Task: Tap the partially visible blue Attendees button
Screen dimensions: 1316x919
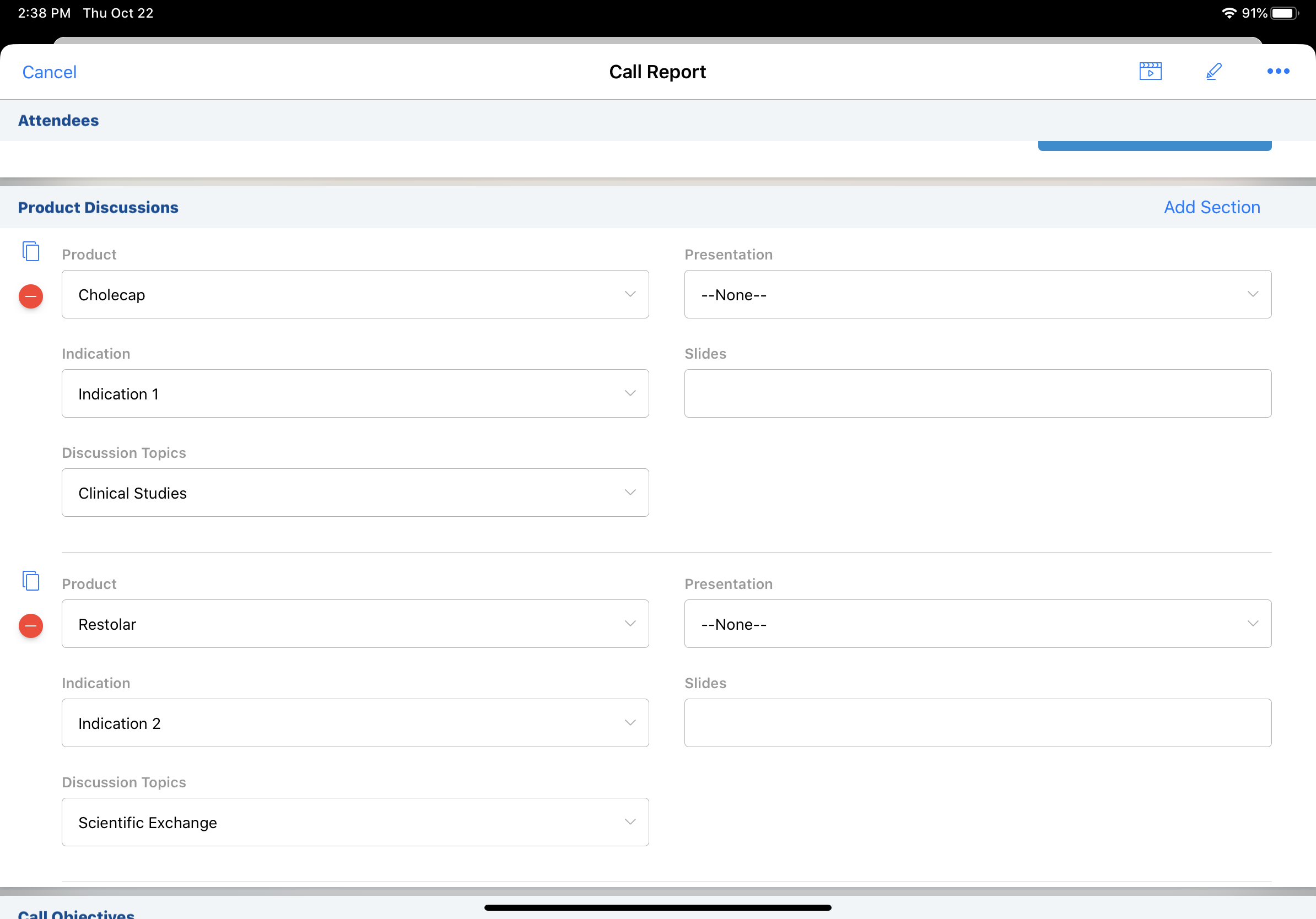Action: (x=1154, y=146)
